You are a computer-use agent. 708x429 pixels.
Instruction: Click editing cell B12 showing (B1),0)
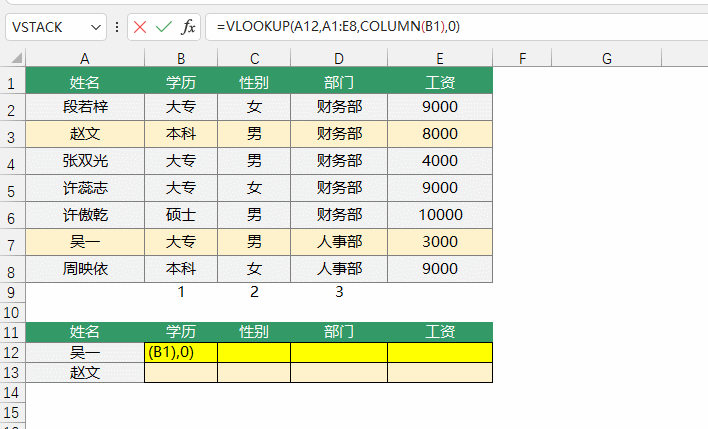[181, 352]
